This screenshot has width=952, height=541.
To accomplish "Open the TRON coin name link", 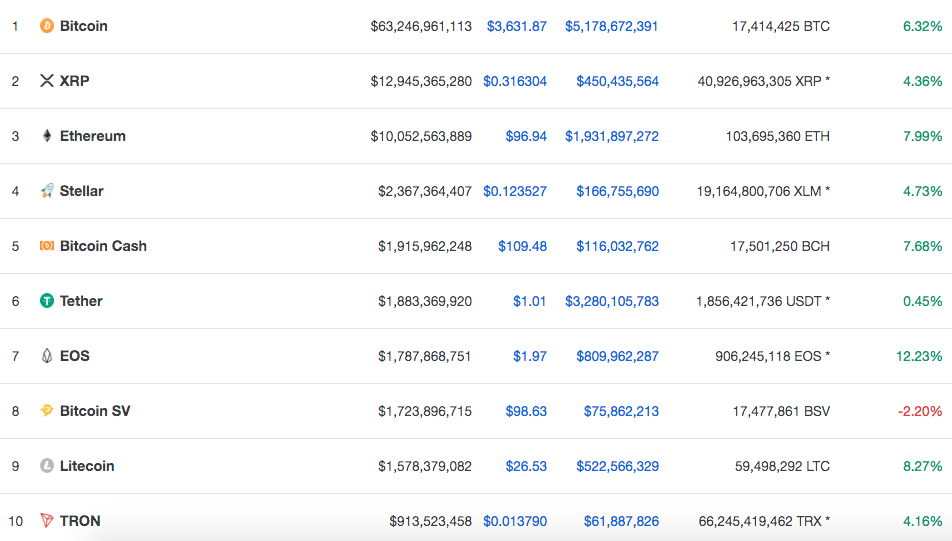I will click(x=80, y=521).
